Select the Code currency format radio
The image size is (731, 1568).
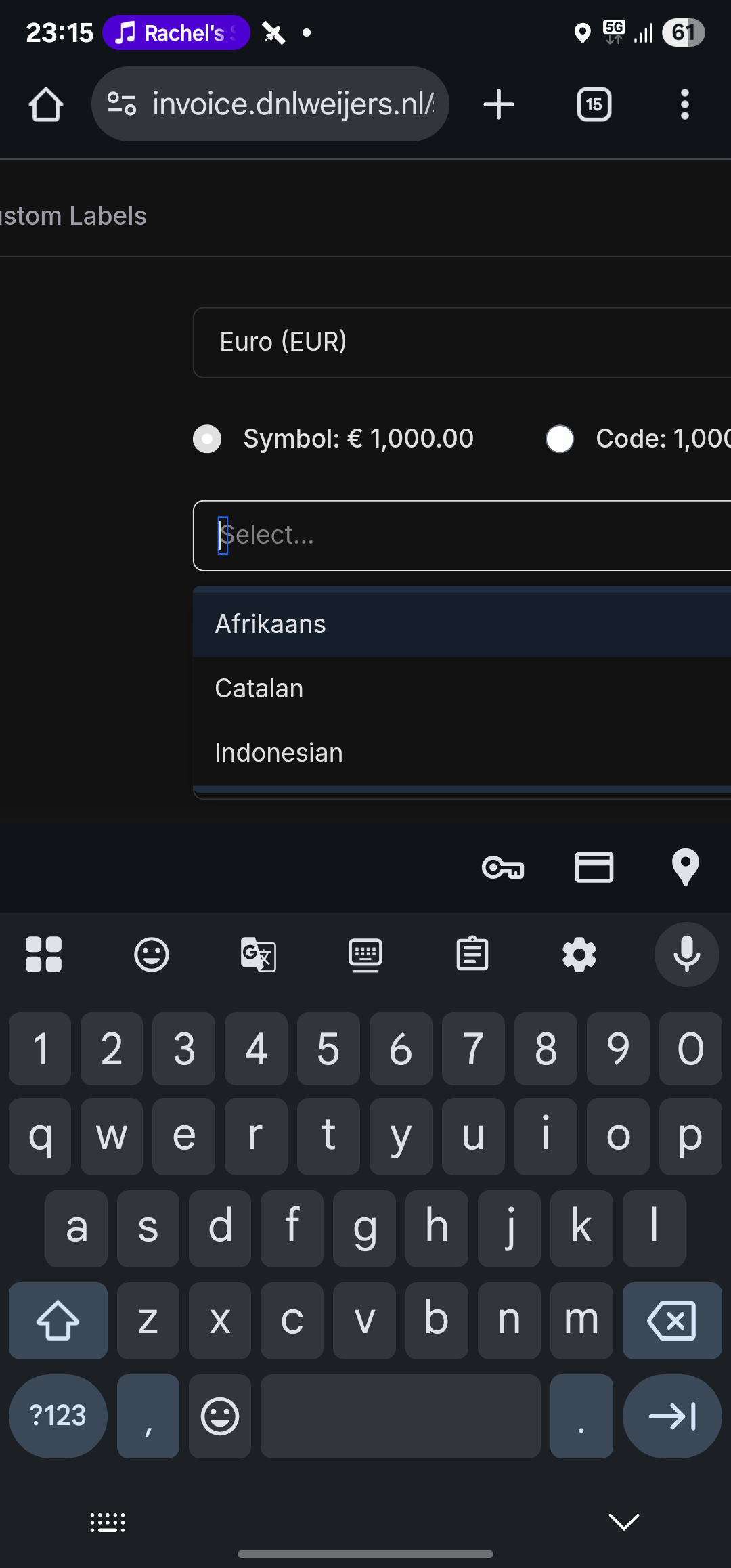click(560, 439)
